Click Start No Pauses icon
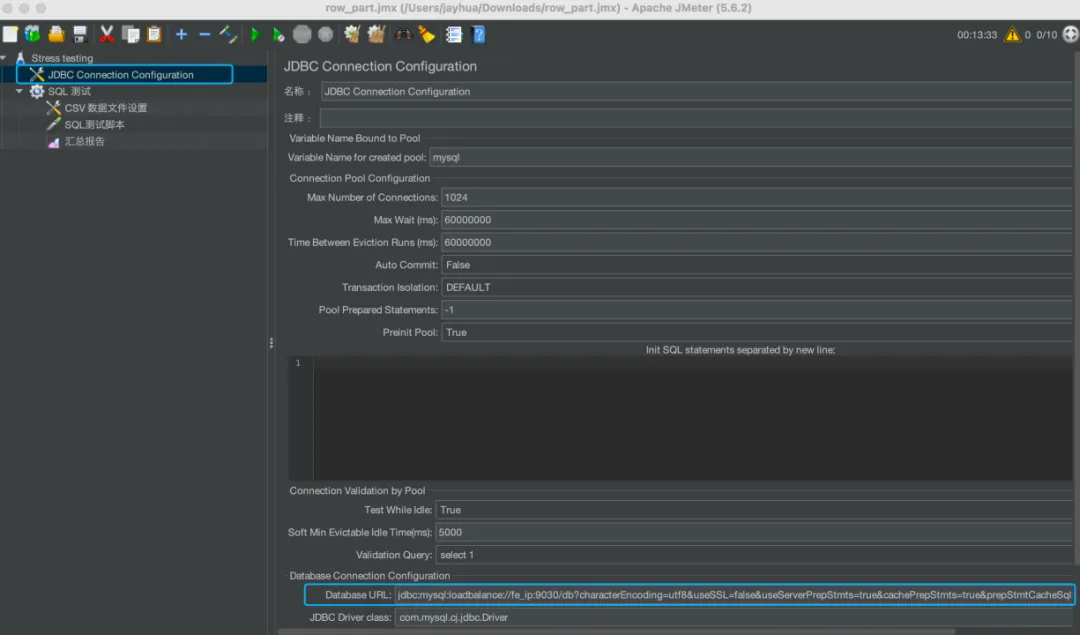The image size is (1080, 635). pyautogui.click(x=278, y=34)
